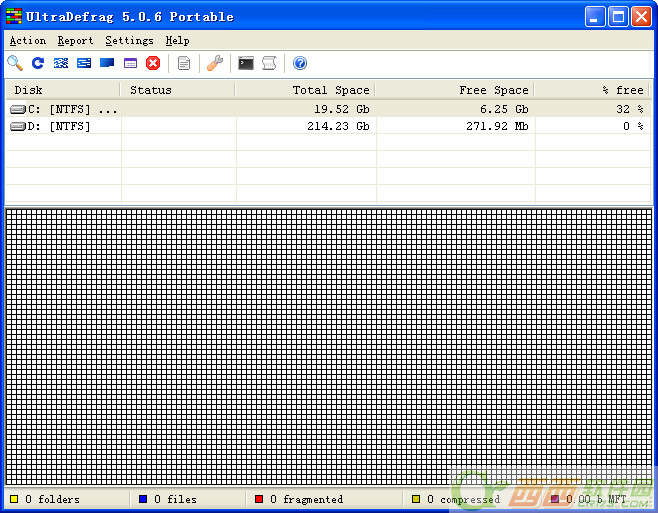Open the Settings menu

[x=129, y=41]
